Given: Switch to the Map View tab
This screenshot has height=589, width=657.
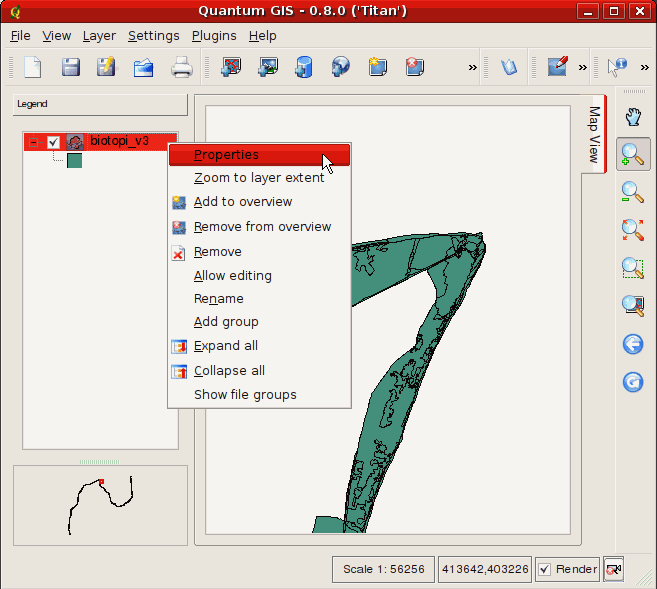Looking at the screenshot, I should pyautogui.click(x=594, y=134).
